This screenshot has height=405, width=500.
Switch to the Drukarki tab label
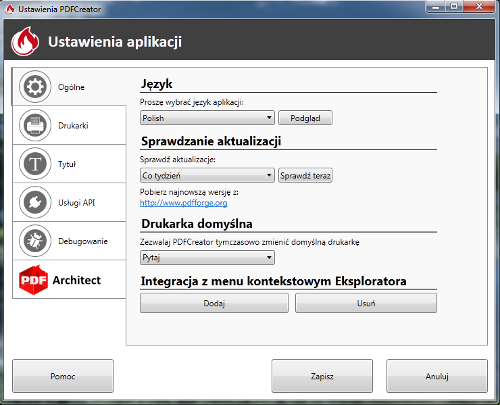click(73, 126)
